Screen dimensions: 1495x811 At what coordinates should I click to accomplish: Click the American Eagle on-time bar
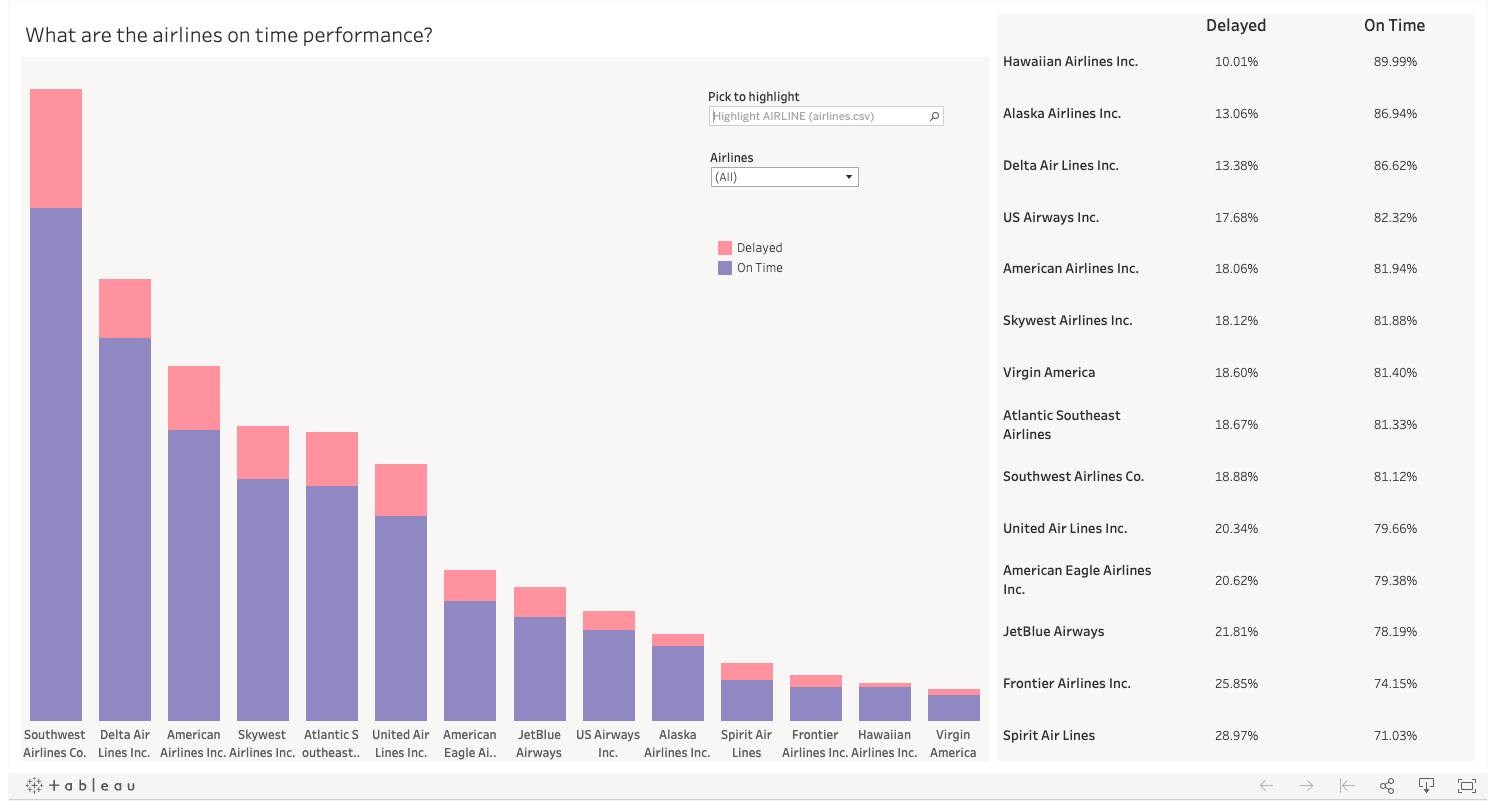(x=470, y=661)
